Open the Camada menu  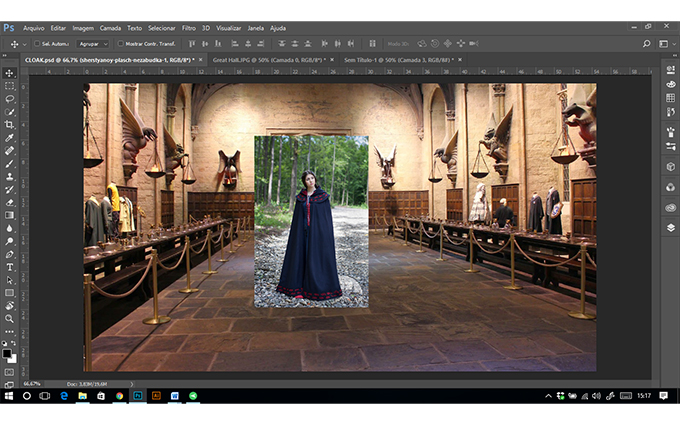(x=110, y=28)
